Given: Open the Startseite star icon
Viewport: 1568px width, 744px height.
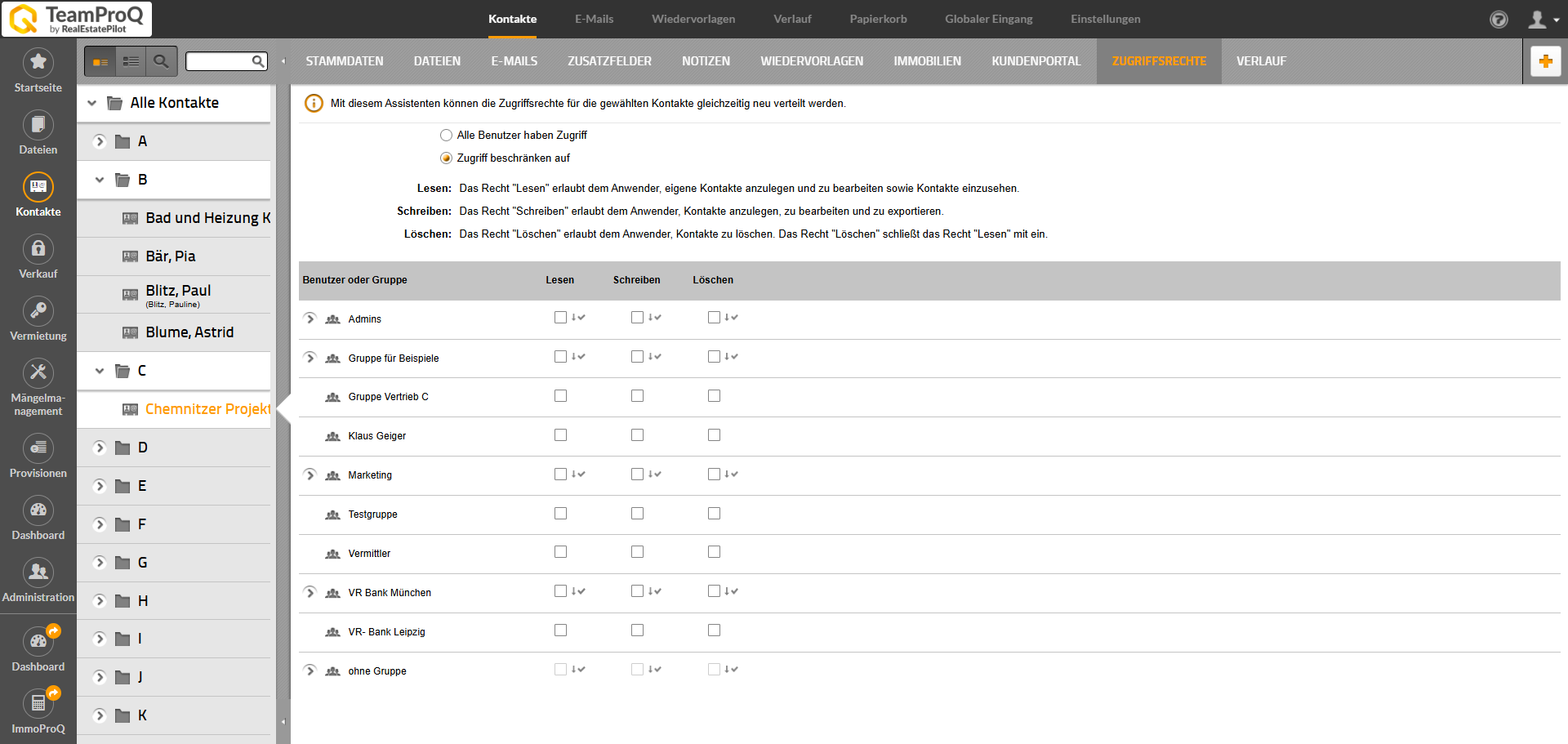Looking at the screenshot, I should click(38, 63).
